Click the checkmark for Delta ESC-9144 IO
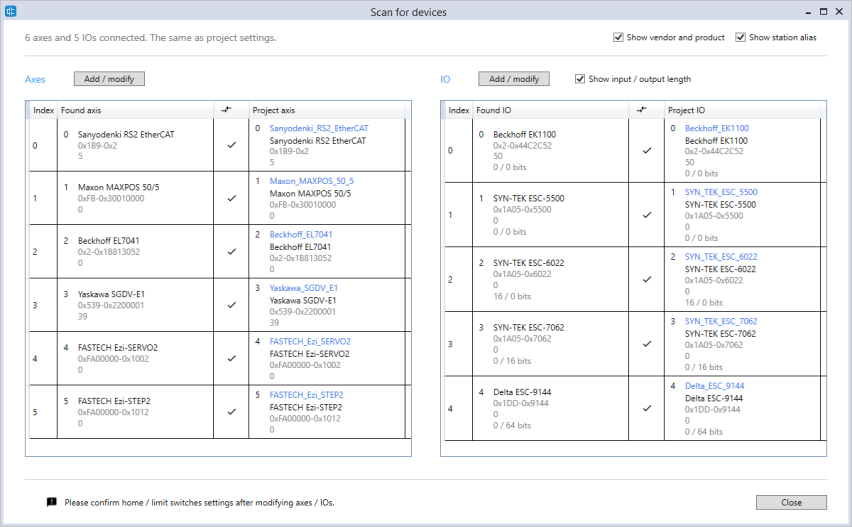 tap(647, 409)
